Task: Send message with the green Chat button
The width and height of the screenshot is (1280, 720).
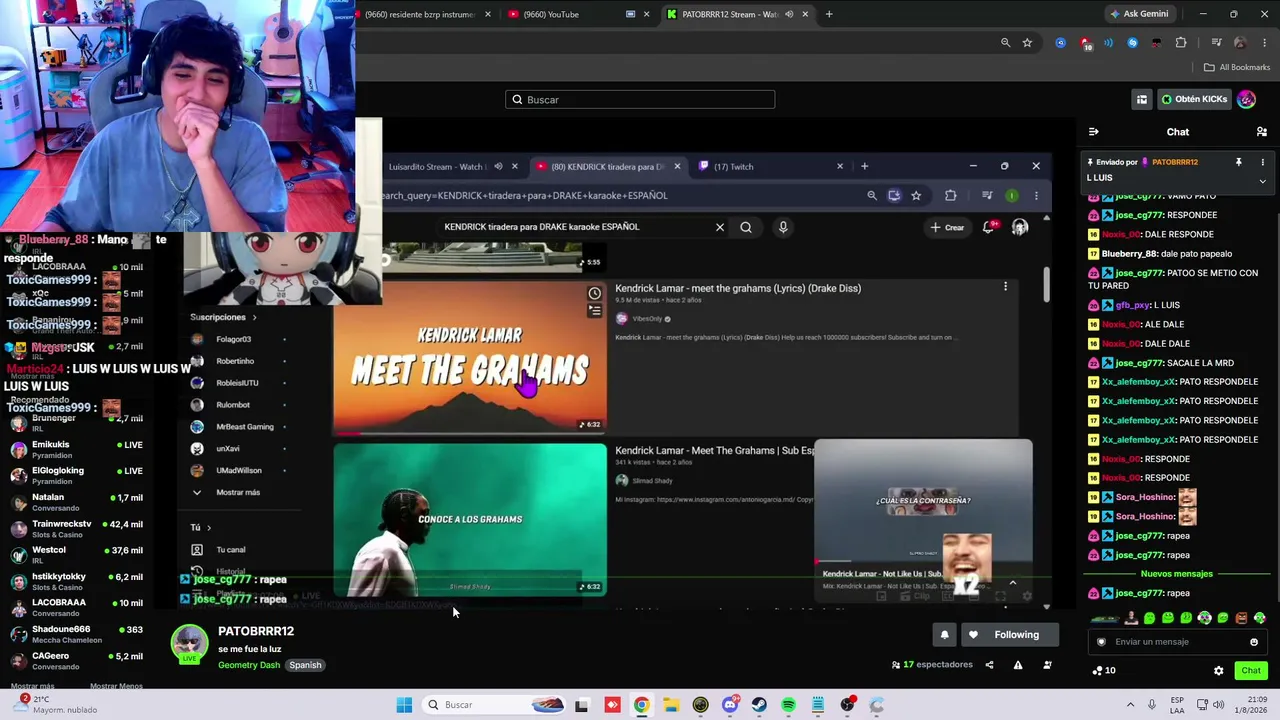Action: [1251, 671]
